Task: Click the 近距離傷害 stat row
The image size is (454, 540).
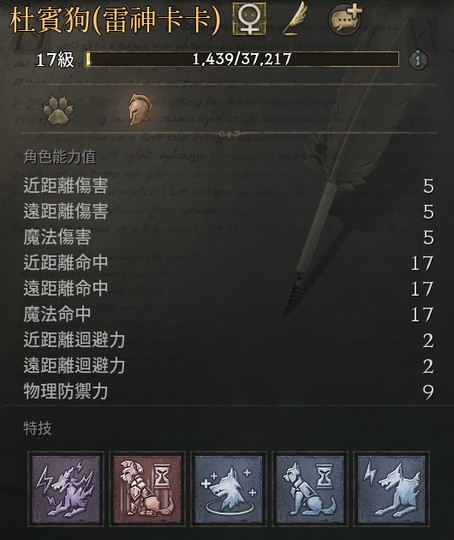Action: 229,186
